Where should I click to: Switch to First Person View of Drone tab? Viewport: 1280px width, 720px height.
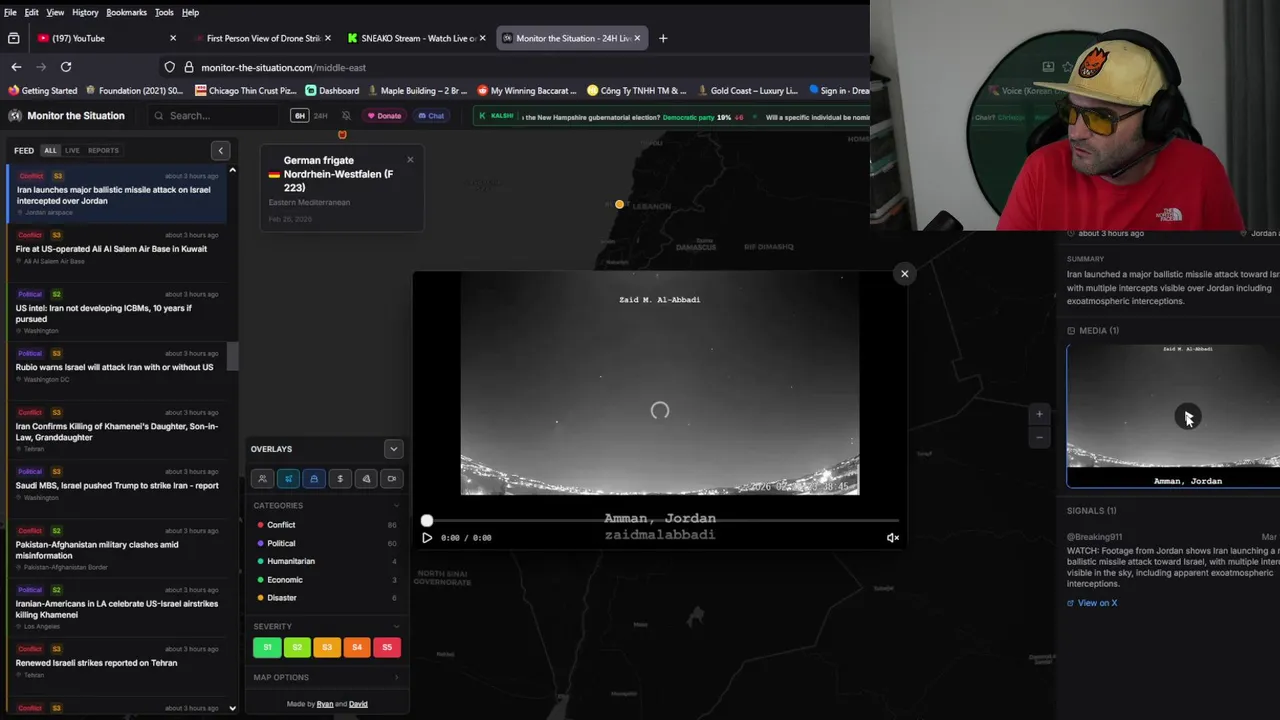coord(263,38)
